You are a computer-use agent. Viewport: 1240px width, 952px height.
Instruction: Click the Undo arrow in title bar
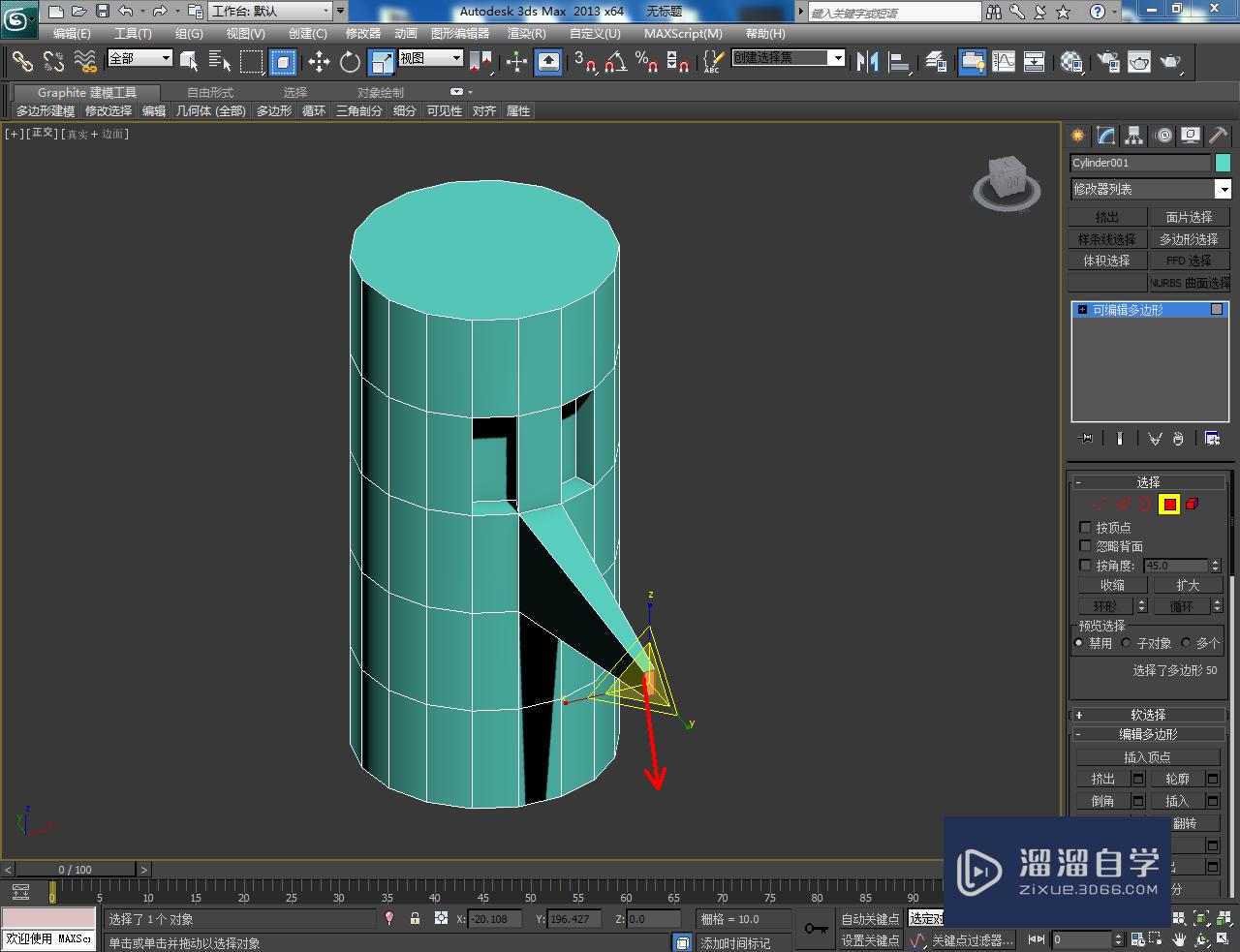tap(126, 12)
